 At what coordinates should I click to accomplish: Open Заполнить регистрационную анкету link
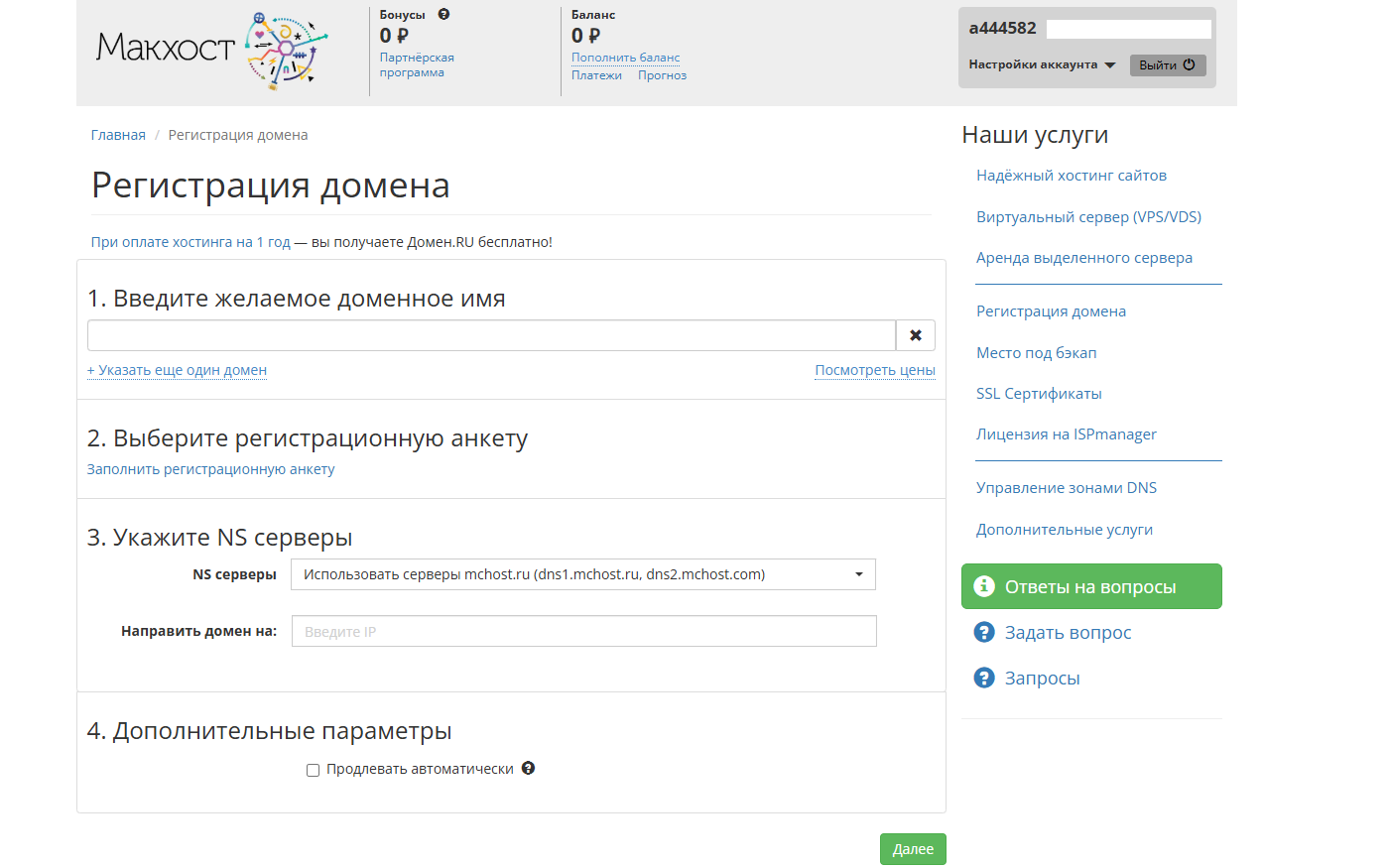[x=210, y=469]
